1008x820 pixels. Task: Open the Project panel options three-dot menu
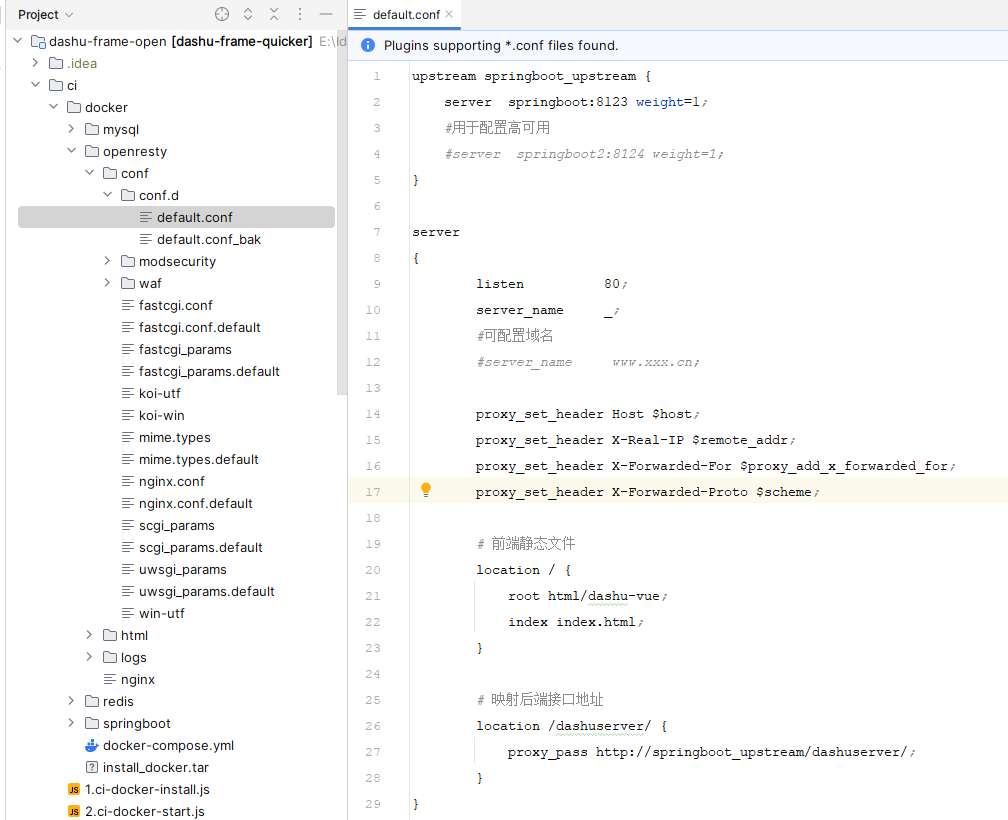[x=300, y=14]
